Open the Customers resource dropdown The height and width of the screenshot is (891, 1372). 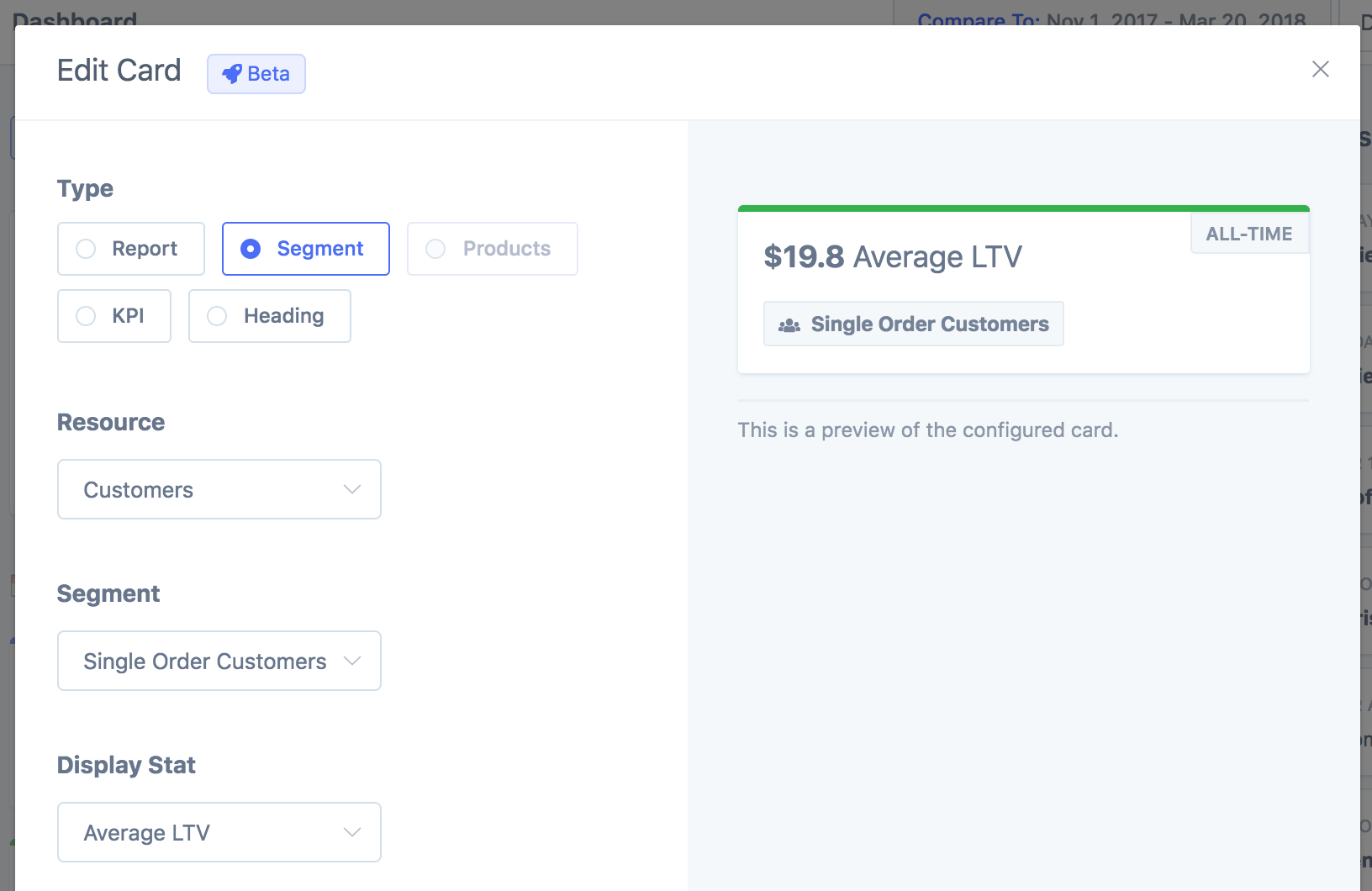[x=219, y=489]
